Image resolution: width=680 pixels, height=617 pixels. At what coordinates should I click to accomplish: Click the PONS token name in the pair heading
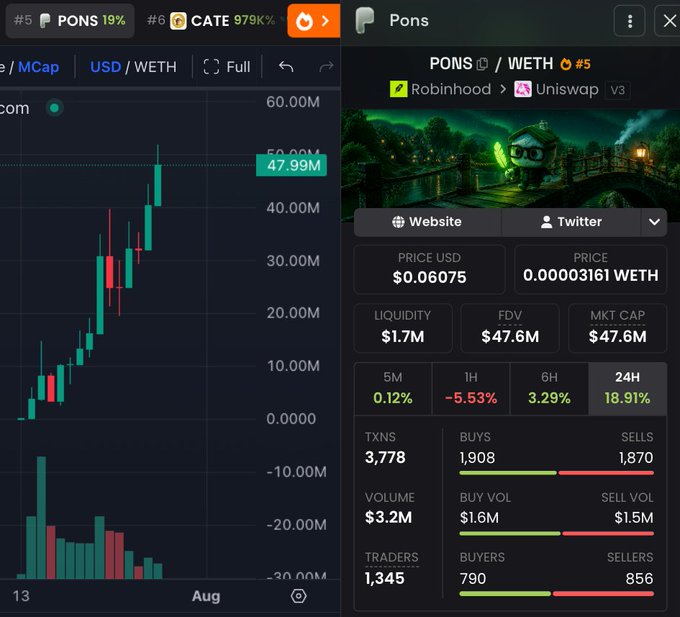click(451, 64)
